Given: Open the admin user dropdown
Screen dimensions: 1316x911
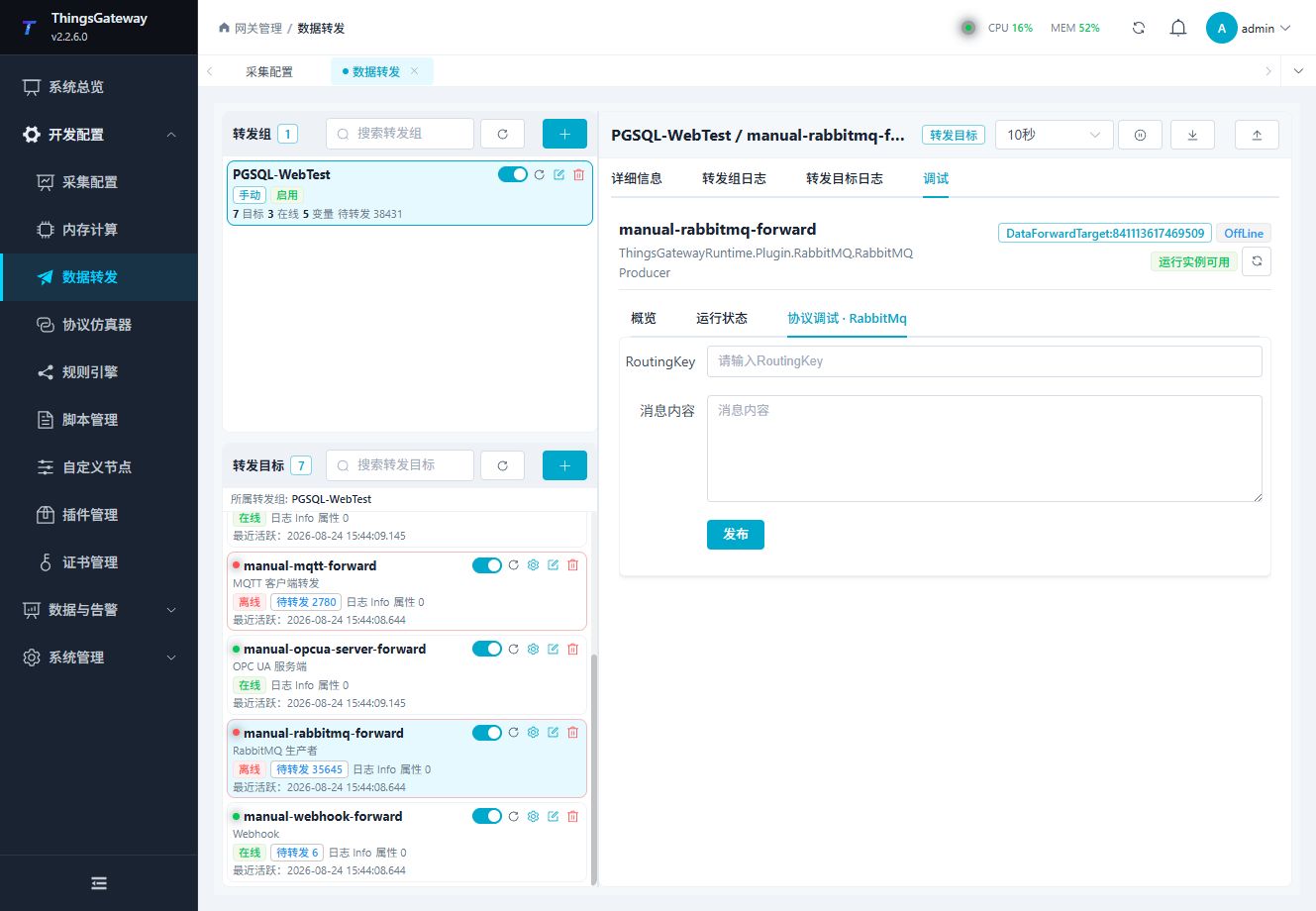Looking at the screenshot, I should tap(1249, 28).
